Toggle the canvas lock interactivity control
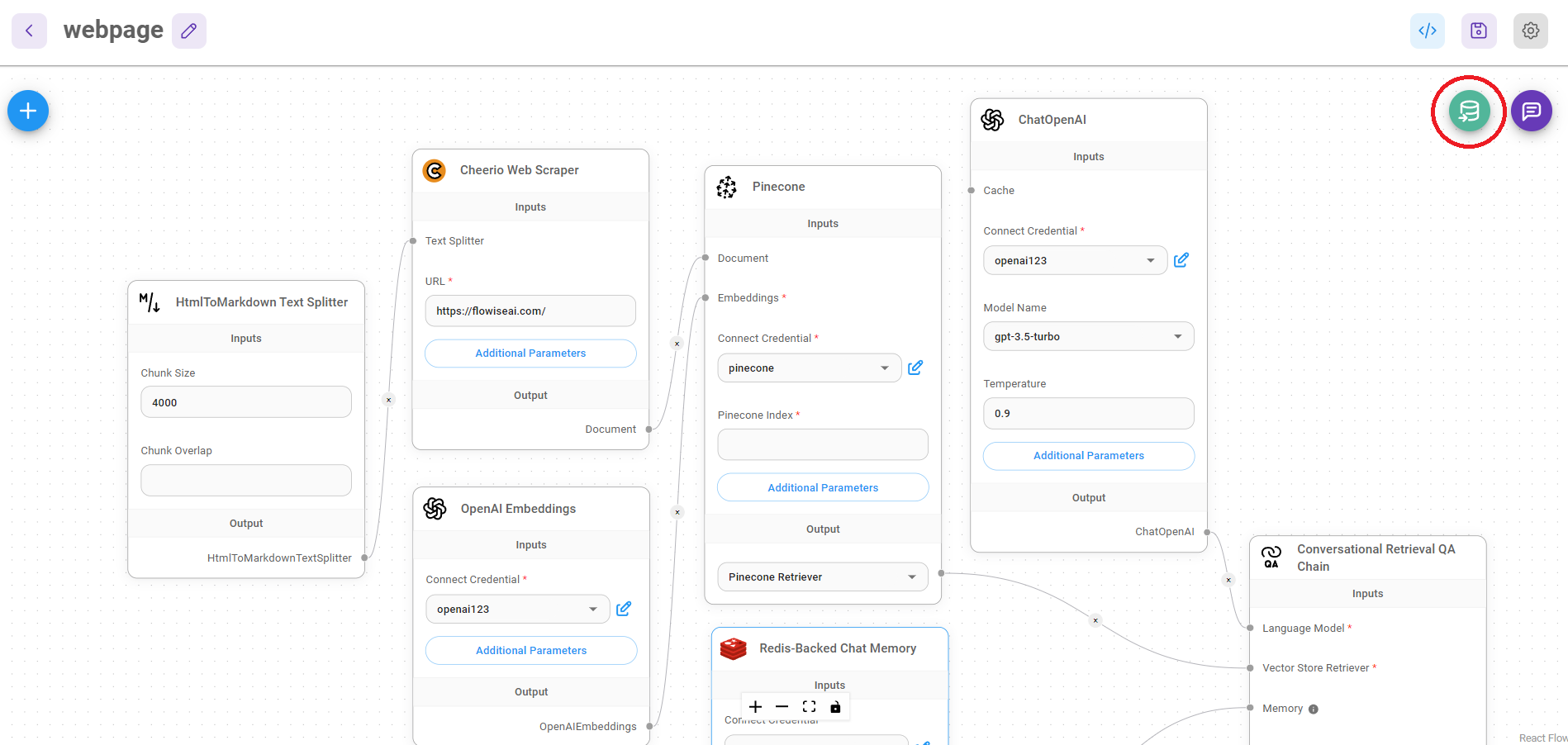Image resolution: width=1568 pixels, height=745 pixels. (835, 707)
